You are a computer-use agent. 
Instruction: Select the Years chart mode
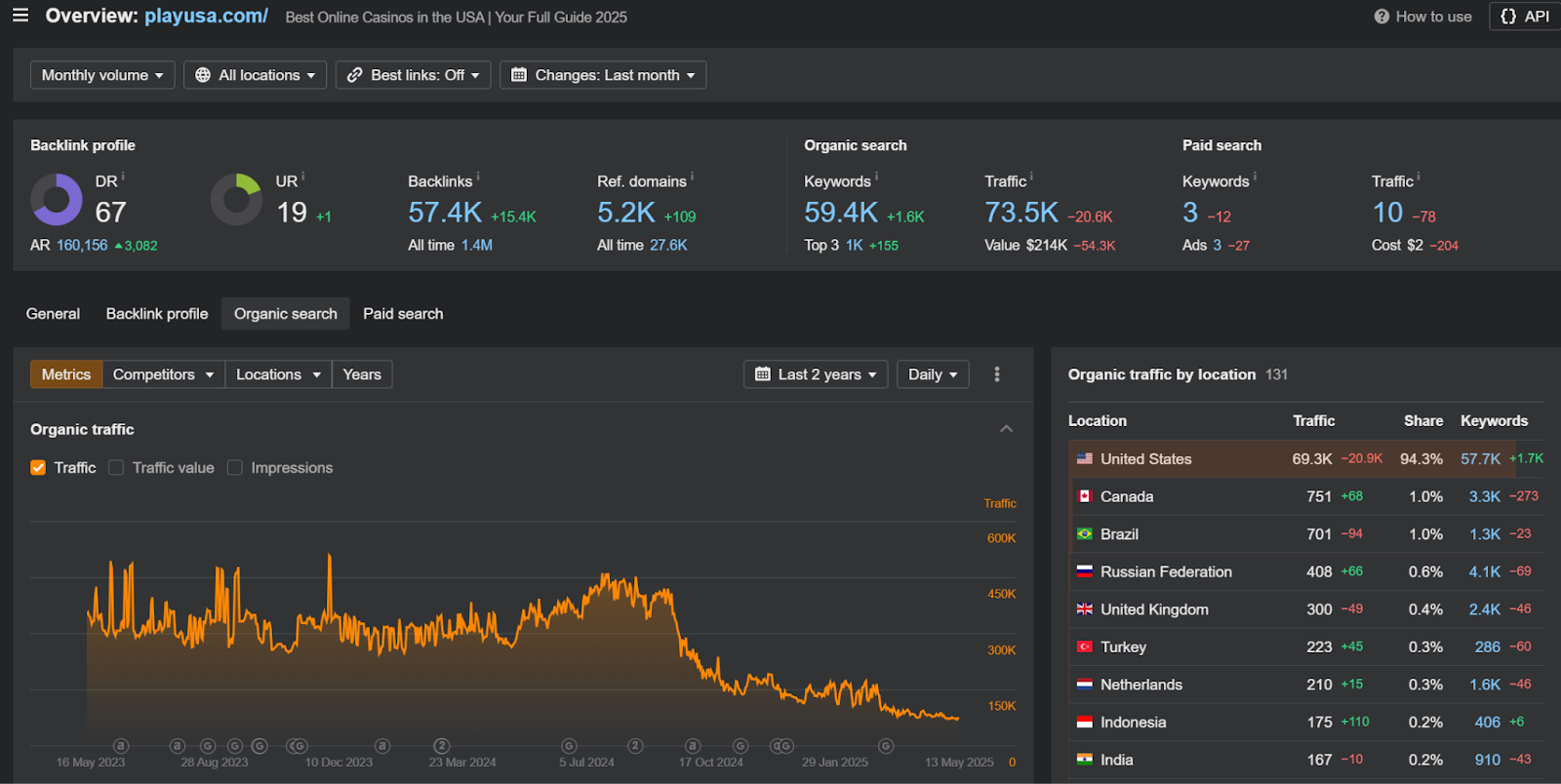pos(362,374)
